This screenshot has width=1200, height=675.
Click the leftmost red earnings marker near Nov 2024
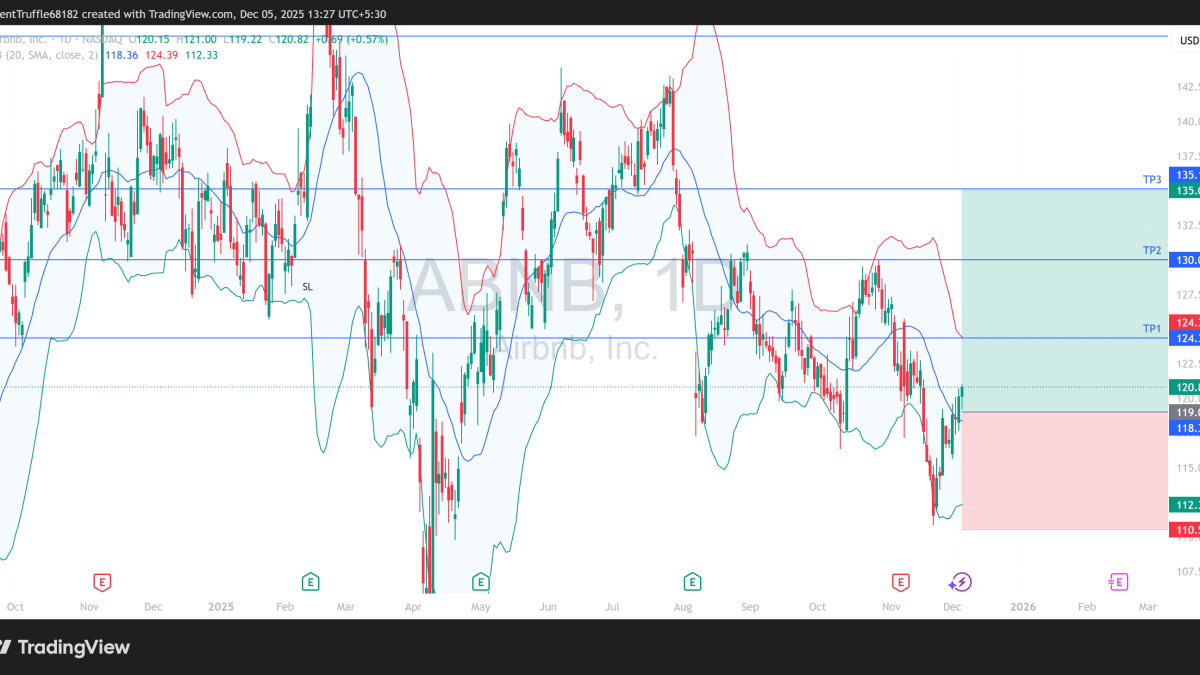point(101,581)
